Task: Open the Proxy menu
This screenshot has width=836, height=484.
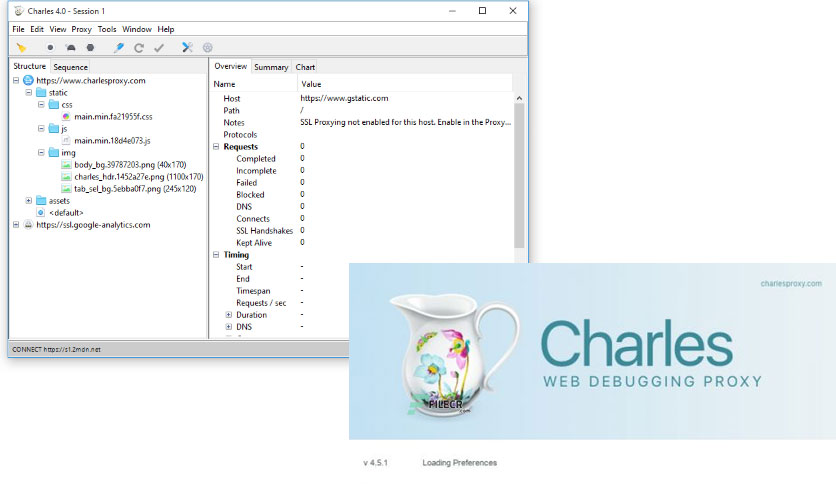Action: (x=82, y=29)
